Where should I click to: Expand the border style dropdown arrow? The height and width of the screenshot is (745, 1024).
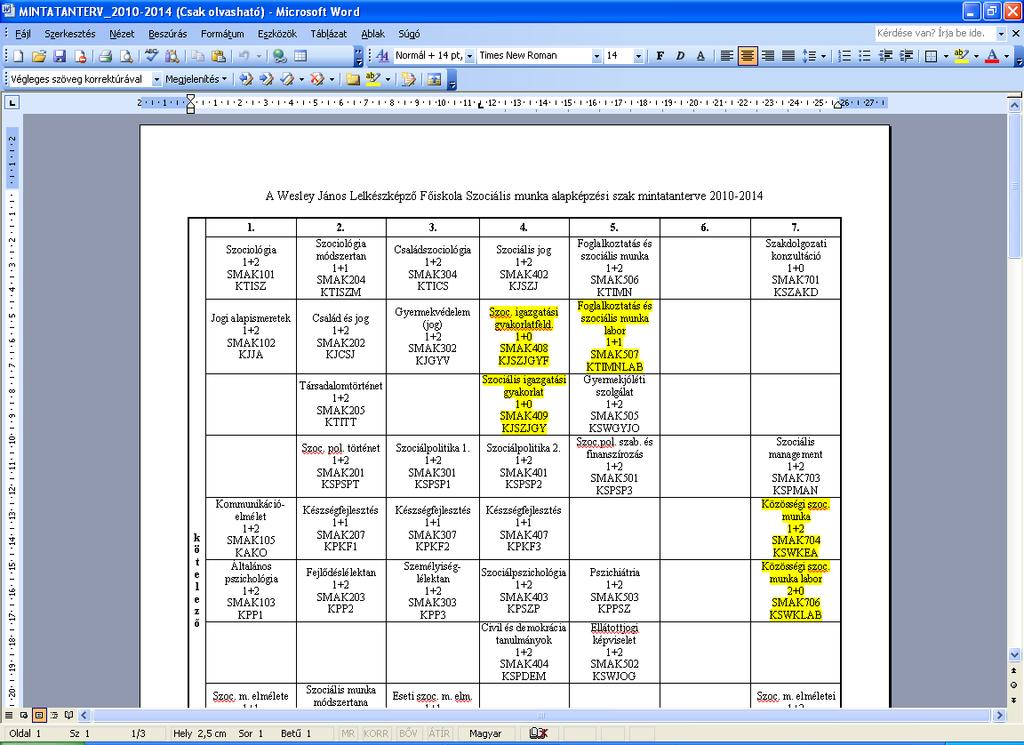[x=946, y=56]
